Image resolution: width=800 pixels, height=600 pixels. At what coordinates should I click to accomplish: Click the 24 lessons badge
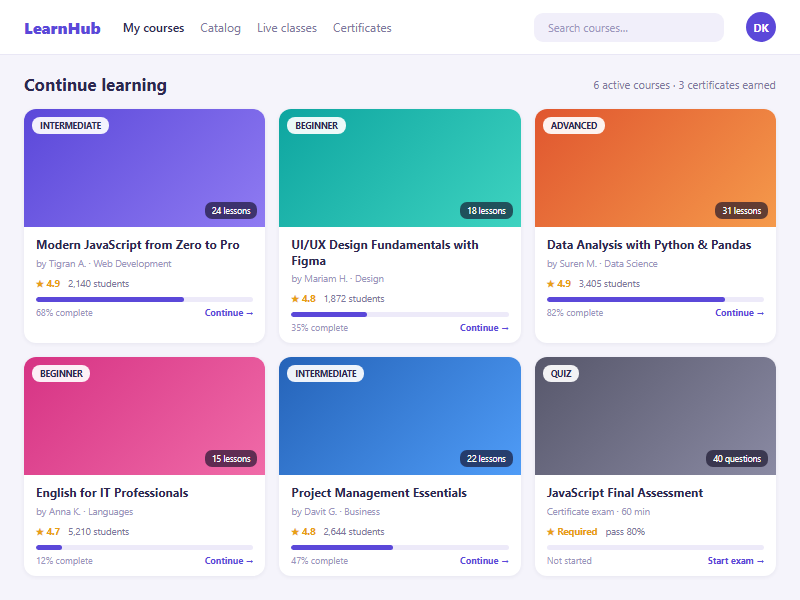231,211
